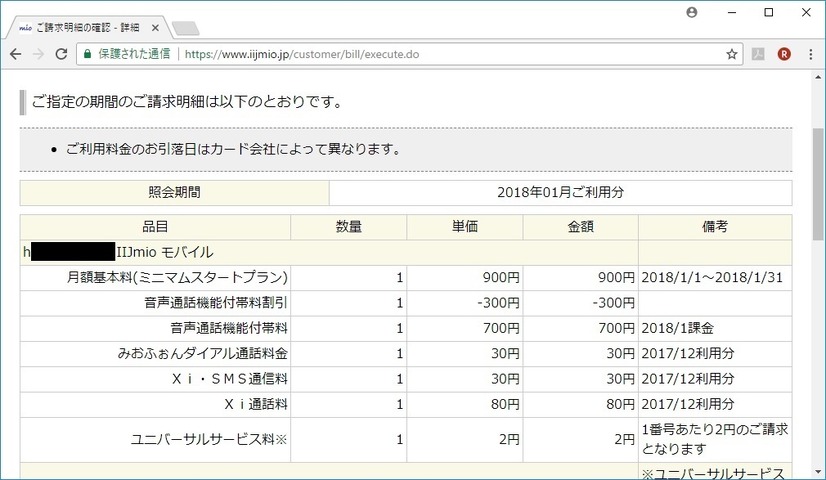Click the 2円 amount for ユニバーサルサービス料
The image size is (826, 480).
[624, 439]
